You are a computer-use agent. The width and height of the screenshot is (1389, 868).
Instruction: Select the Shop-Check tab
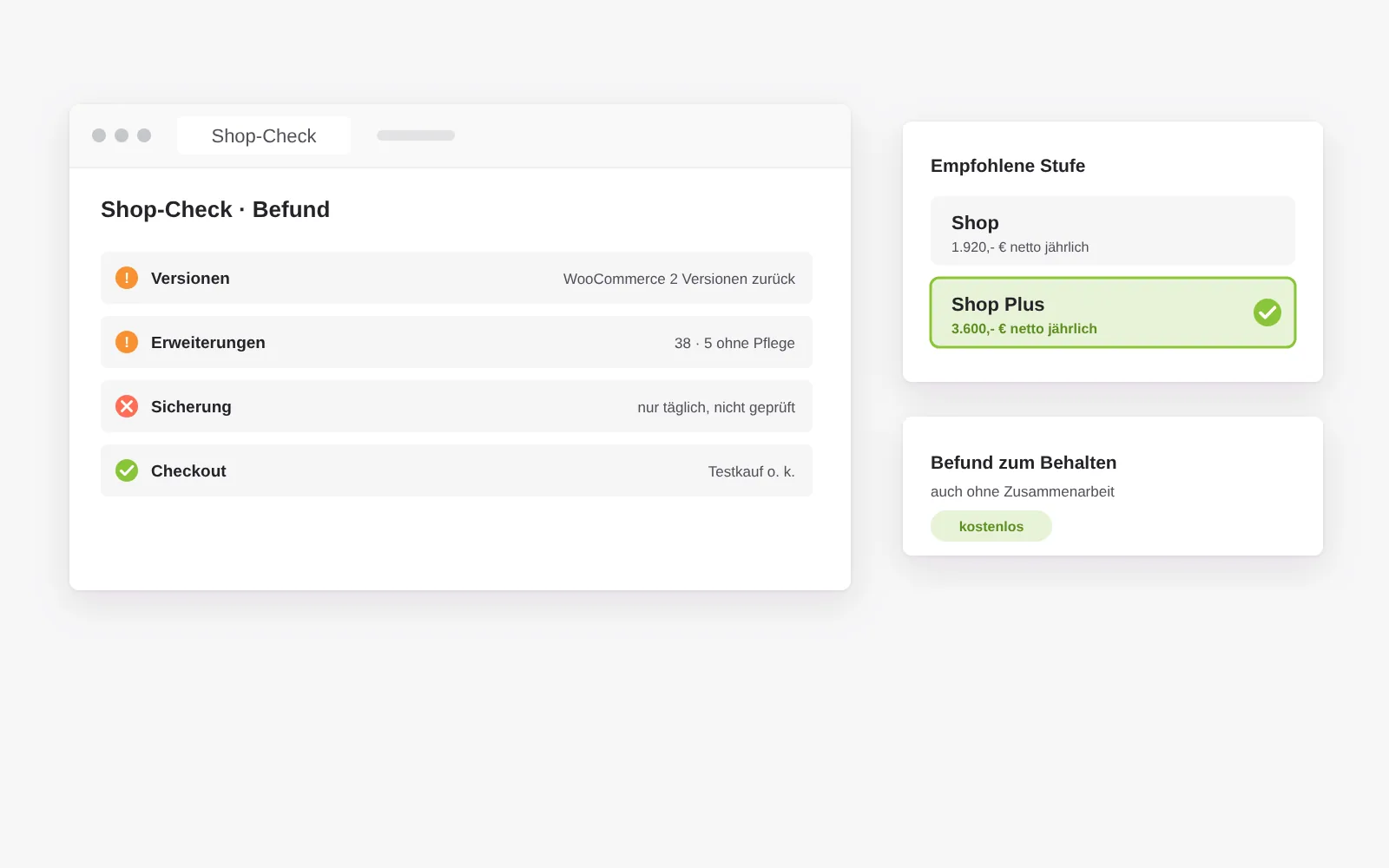pos(264,135)
